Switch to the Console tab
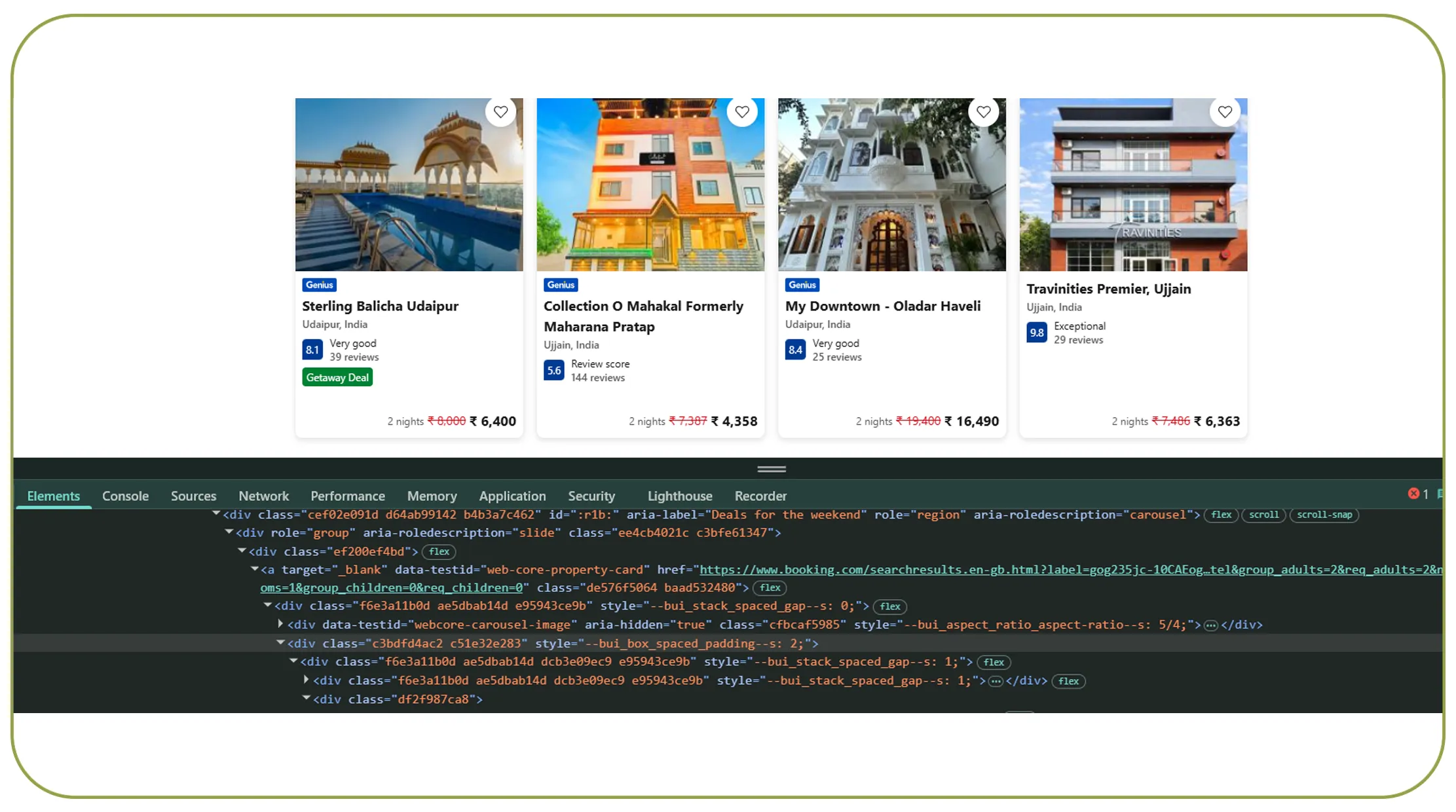The width and height of the screenshot is (1456, 812). click(125, 496)
